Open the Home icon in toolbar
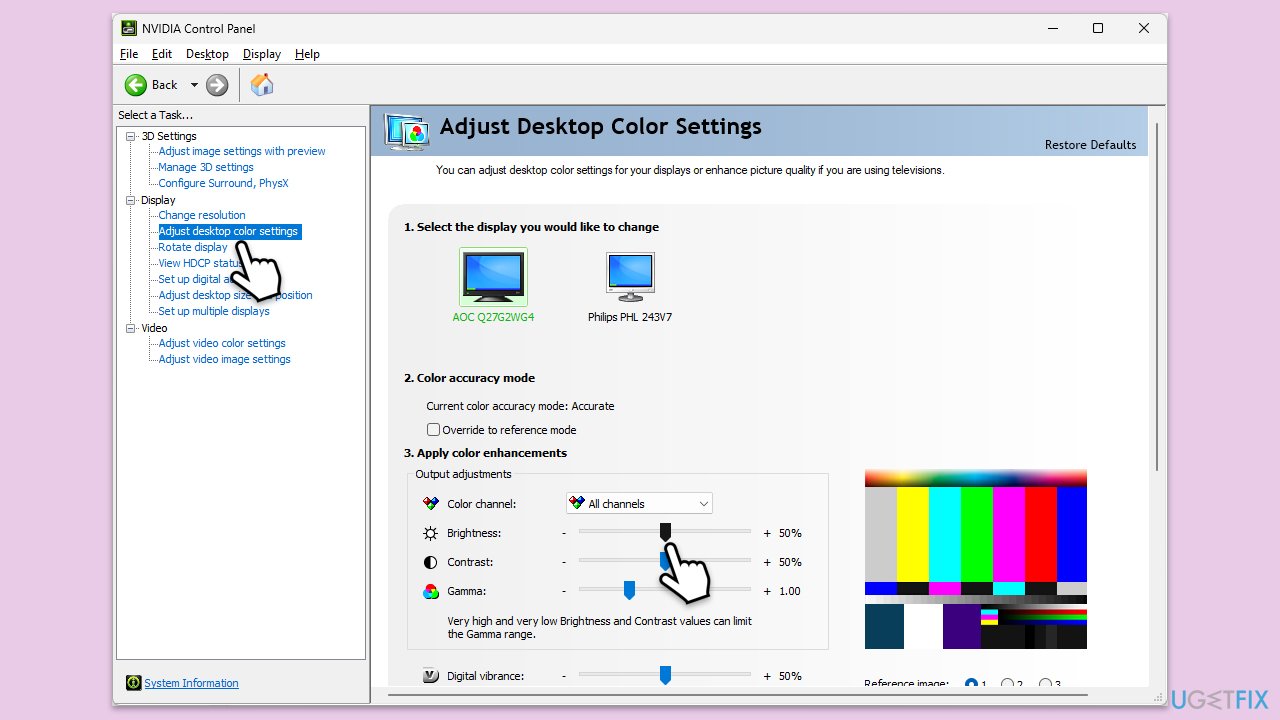 coord(262,85)
